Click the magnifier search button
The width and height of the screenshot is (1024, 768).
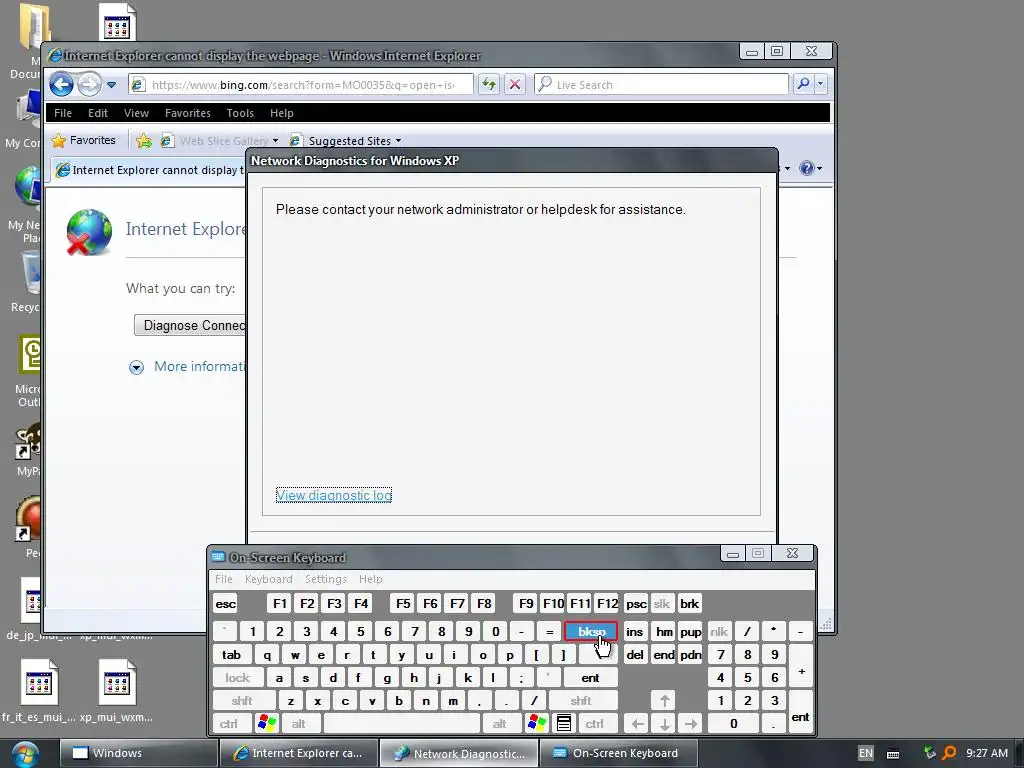(803, 84)
